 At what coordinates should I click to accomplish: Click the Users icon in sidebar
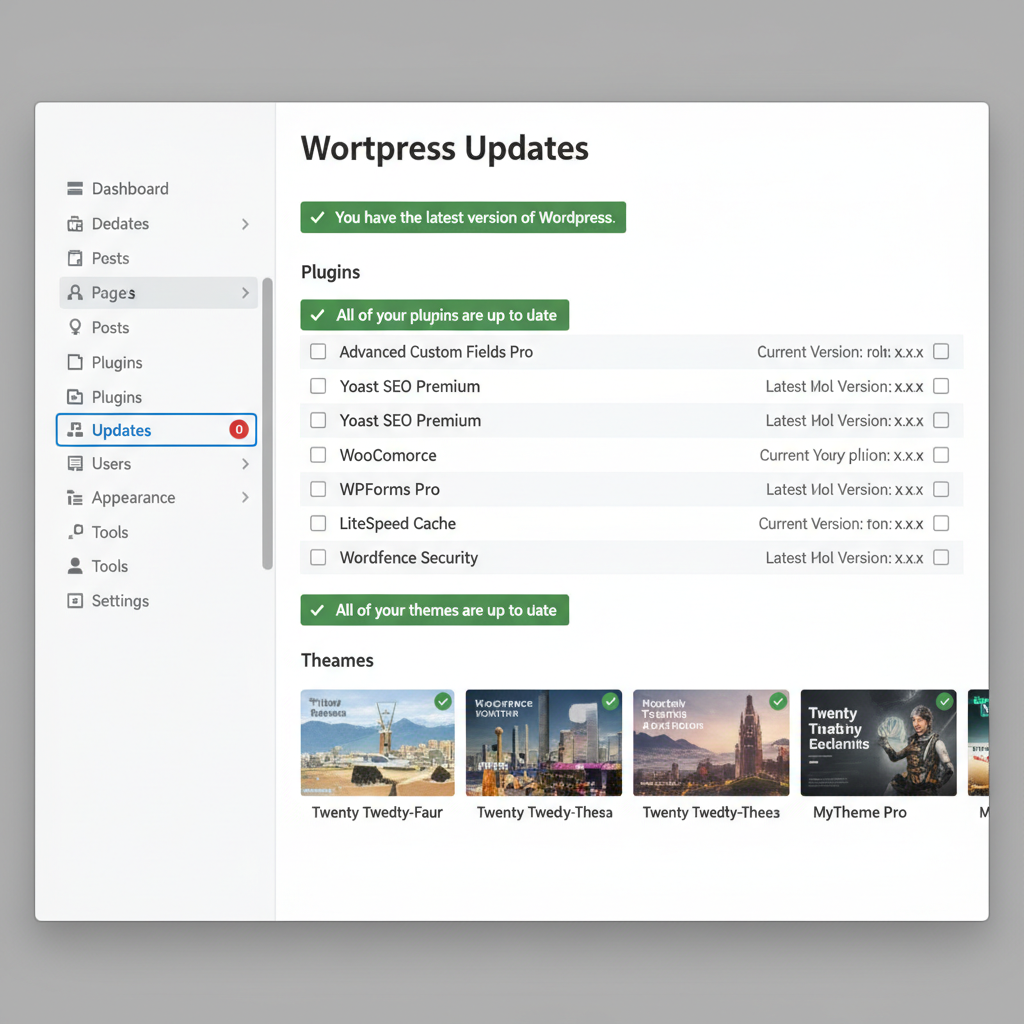[75, 464]
